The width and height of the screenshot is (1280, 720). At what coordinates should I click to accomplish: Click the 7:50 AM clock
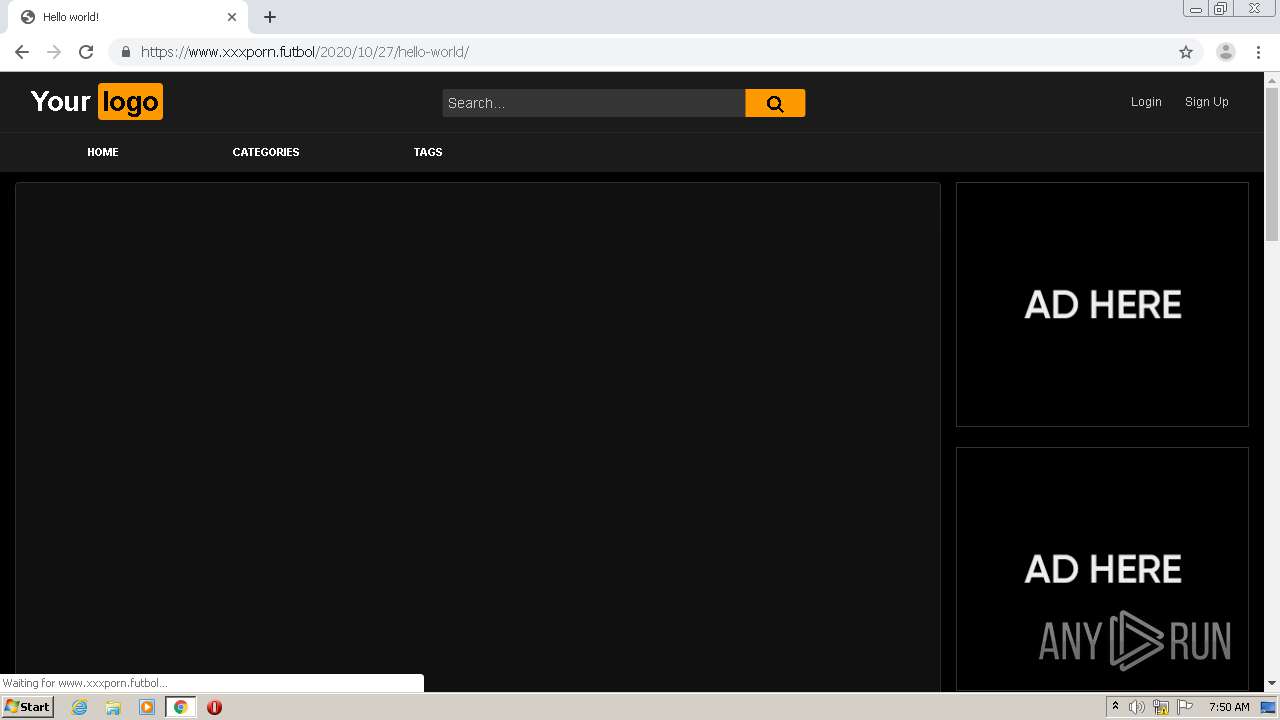click(x=1229, y=707)
